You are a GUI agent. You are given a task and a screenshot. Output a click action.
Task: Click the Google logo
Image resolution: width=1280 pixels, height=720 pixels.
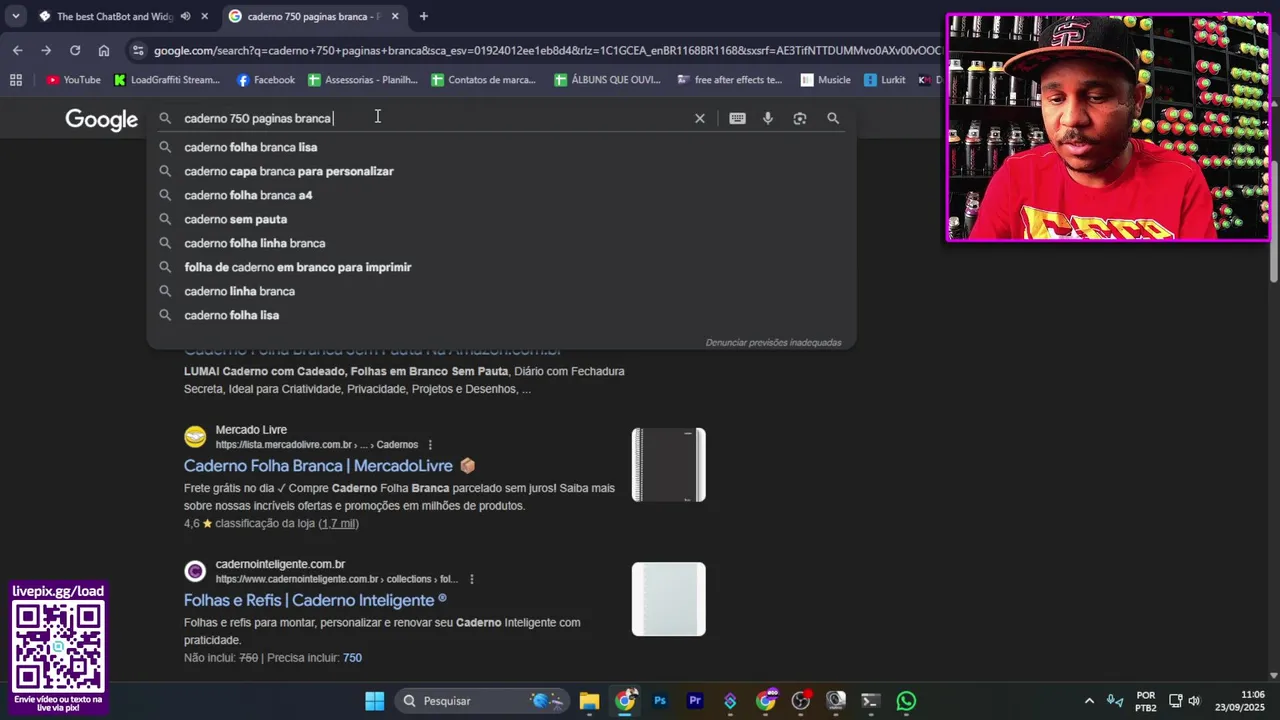[x=101, y=120]
